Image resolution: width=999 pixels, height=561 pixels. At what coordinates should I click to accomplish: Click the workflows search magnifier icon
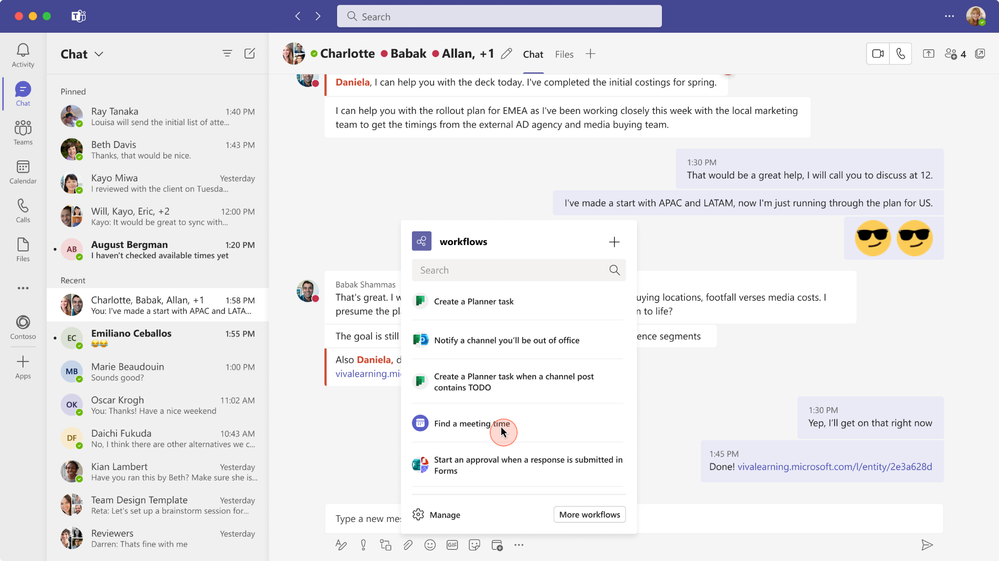(614, 270)
